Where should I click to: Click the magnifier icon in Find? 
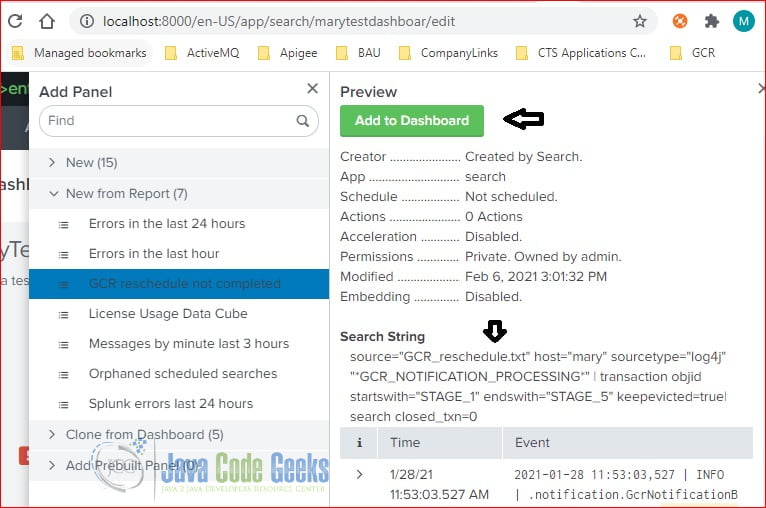coord(303,121)
